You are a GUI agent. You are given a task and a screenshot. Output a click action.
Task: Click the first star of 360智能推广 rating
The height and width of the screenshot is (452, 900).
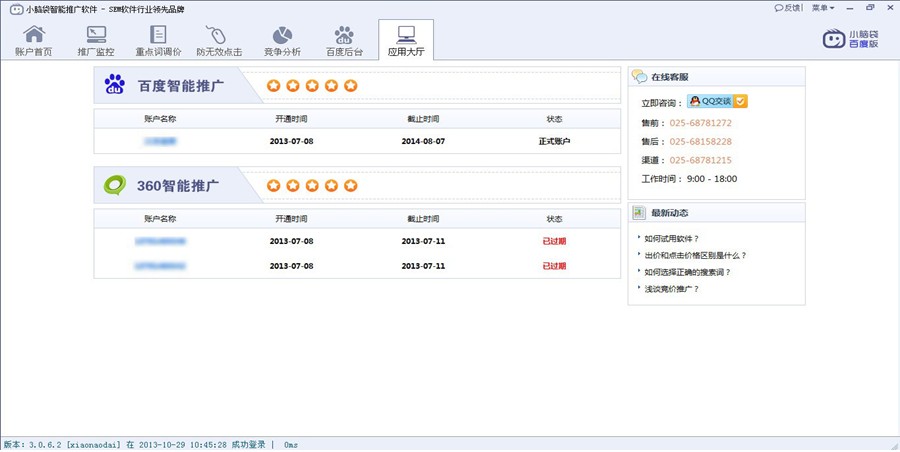point(274,186)
